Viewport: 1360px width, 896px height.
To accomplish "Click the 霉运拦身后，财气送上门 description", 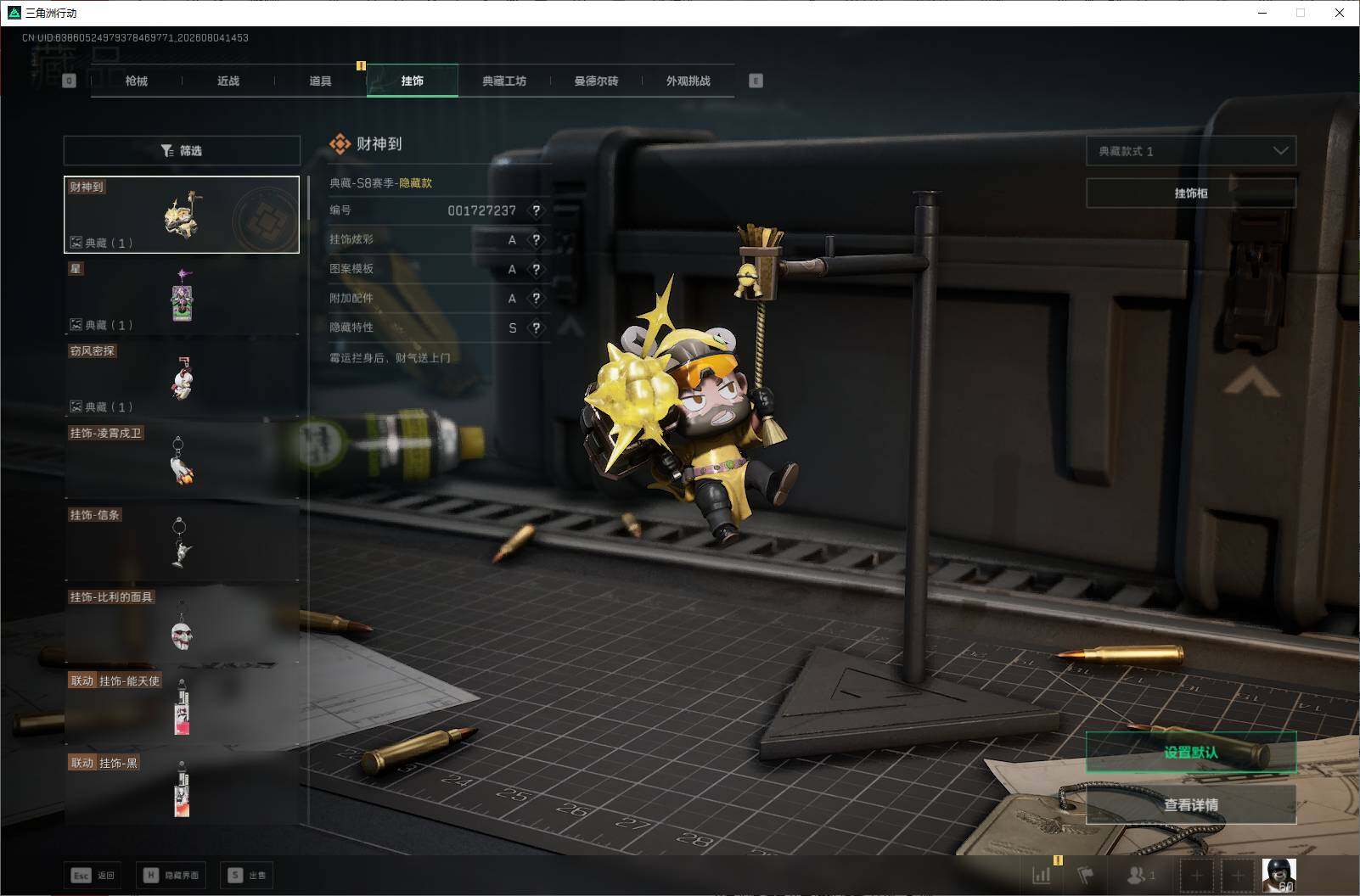I will 391,358.
